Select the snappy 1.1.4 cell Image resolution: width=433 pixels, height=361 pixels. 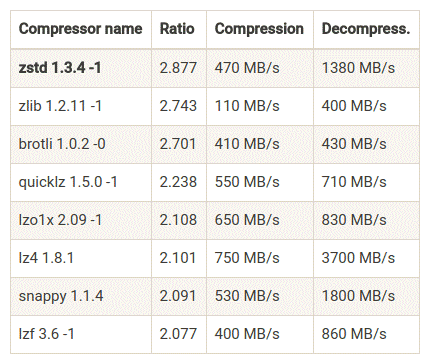81,296
